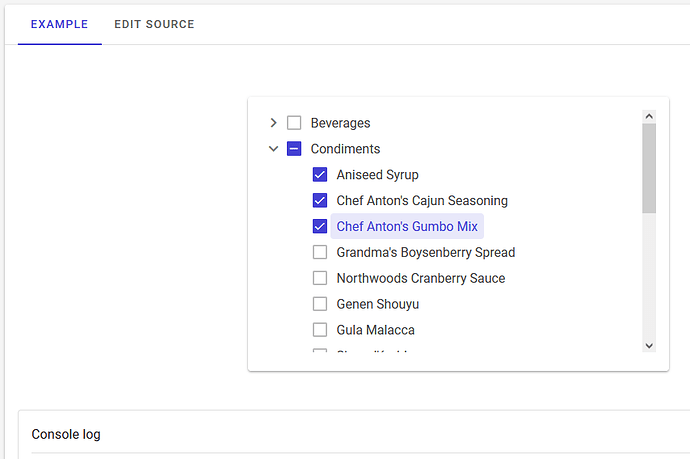
Task: Check Northwoods Cranberry Sauce checkbox
Action: pos(320,278)
